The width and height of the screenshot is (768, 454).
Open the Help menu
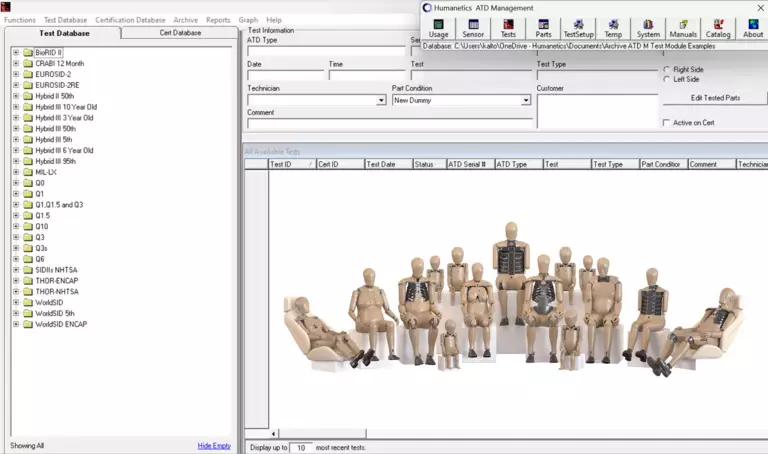point(274,20)
